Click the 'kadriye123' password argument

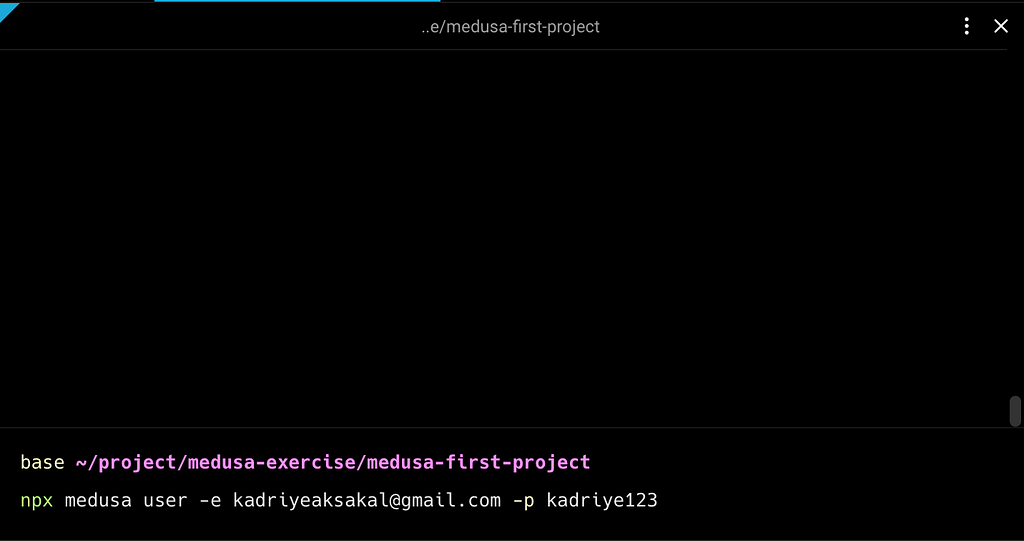click(x=601, y=500)
